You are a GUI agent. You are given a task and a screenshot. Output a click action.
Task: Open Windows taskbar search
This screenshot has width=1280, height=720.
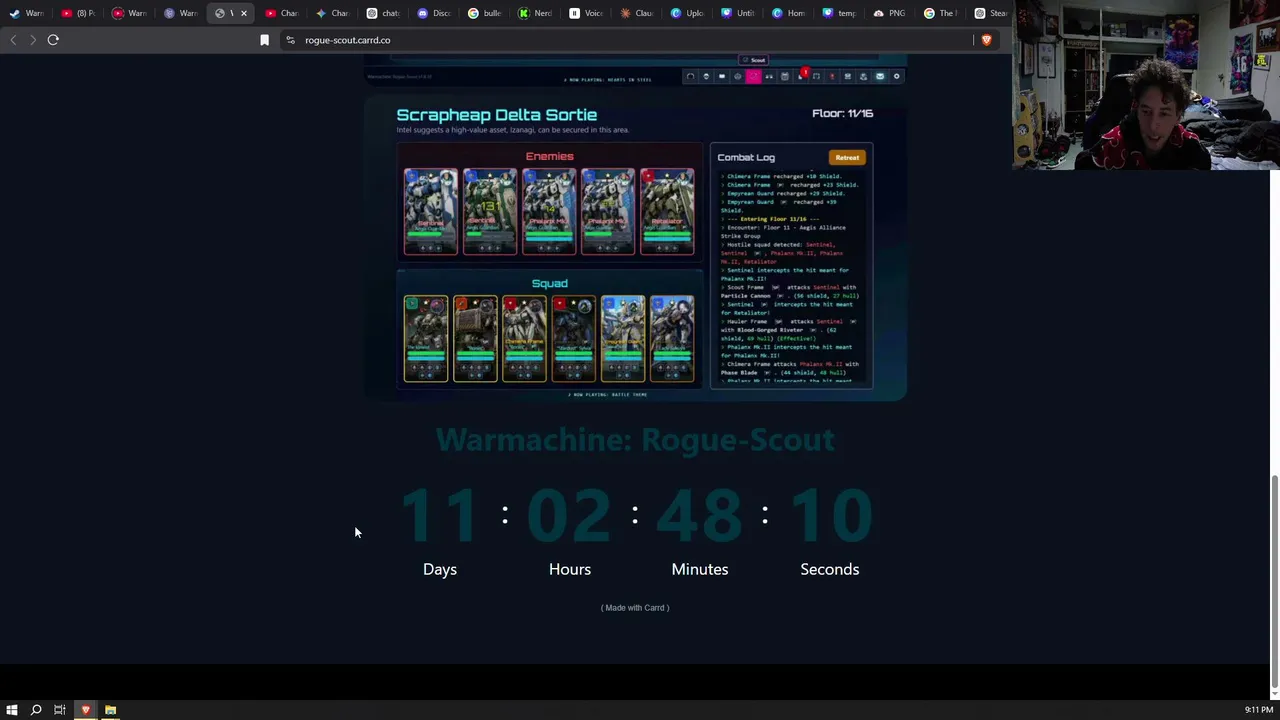(36, 710)
